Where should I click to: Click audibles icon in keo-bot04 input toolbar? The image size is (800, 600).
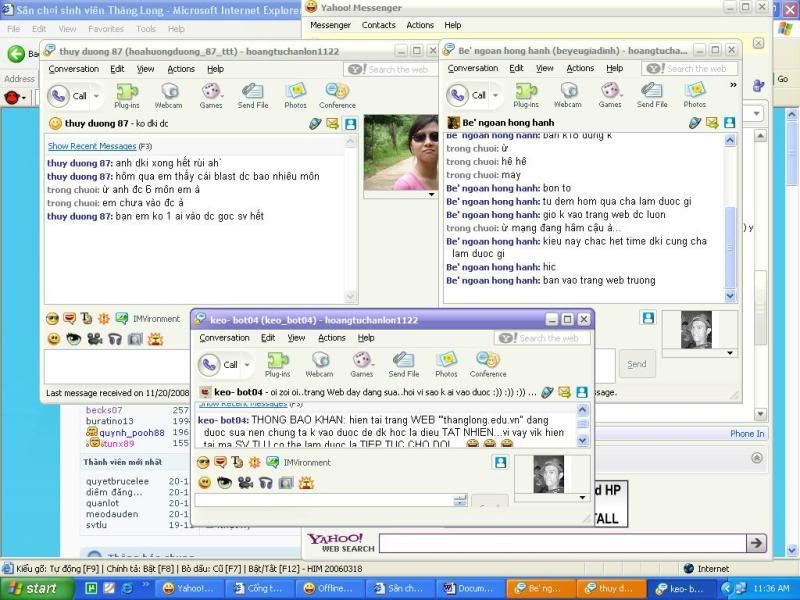[220, 463]
